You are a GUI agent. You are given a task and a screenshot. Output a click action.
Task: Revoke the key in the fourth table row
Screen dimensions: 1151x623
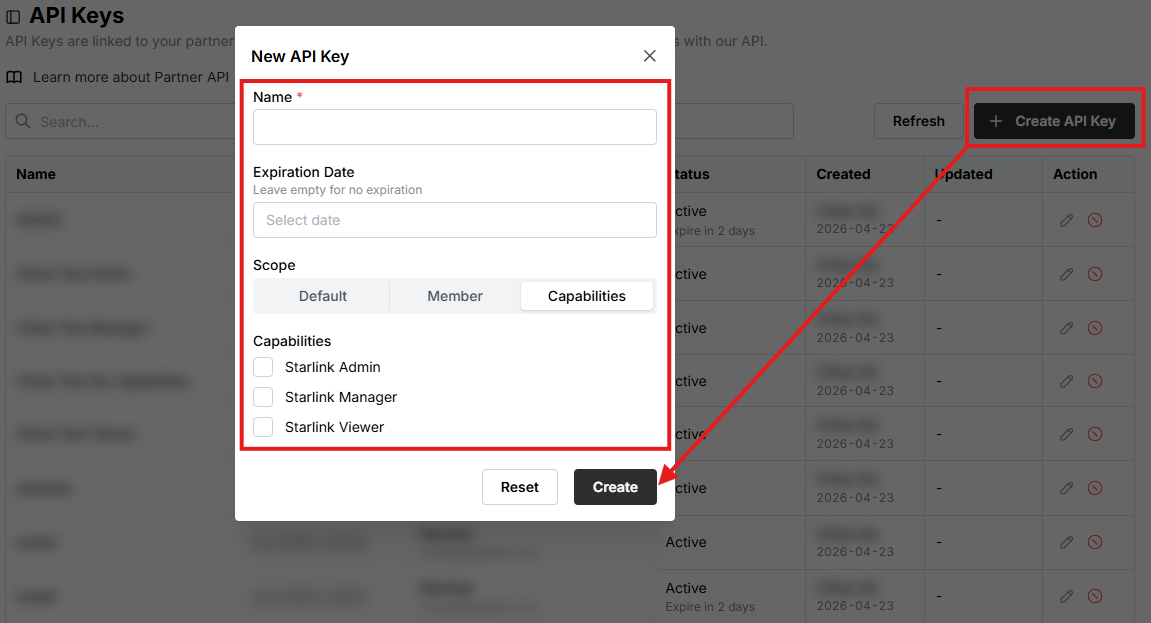click(x=1094, y=381)
